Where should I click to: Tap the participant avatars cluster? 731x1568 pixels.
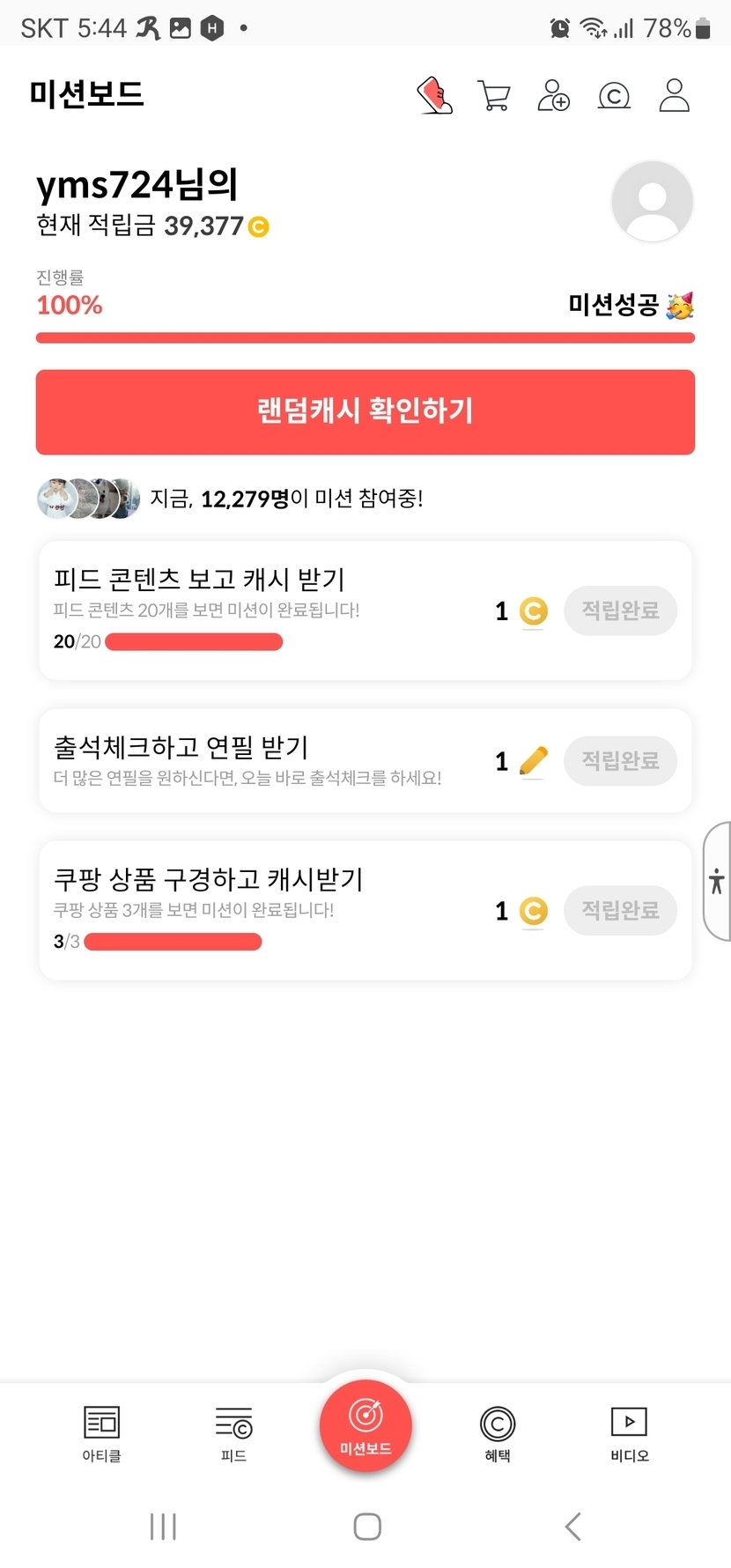[88, 499]
